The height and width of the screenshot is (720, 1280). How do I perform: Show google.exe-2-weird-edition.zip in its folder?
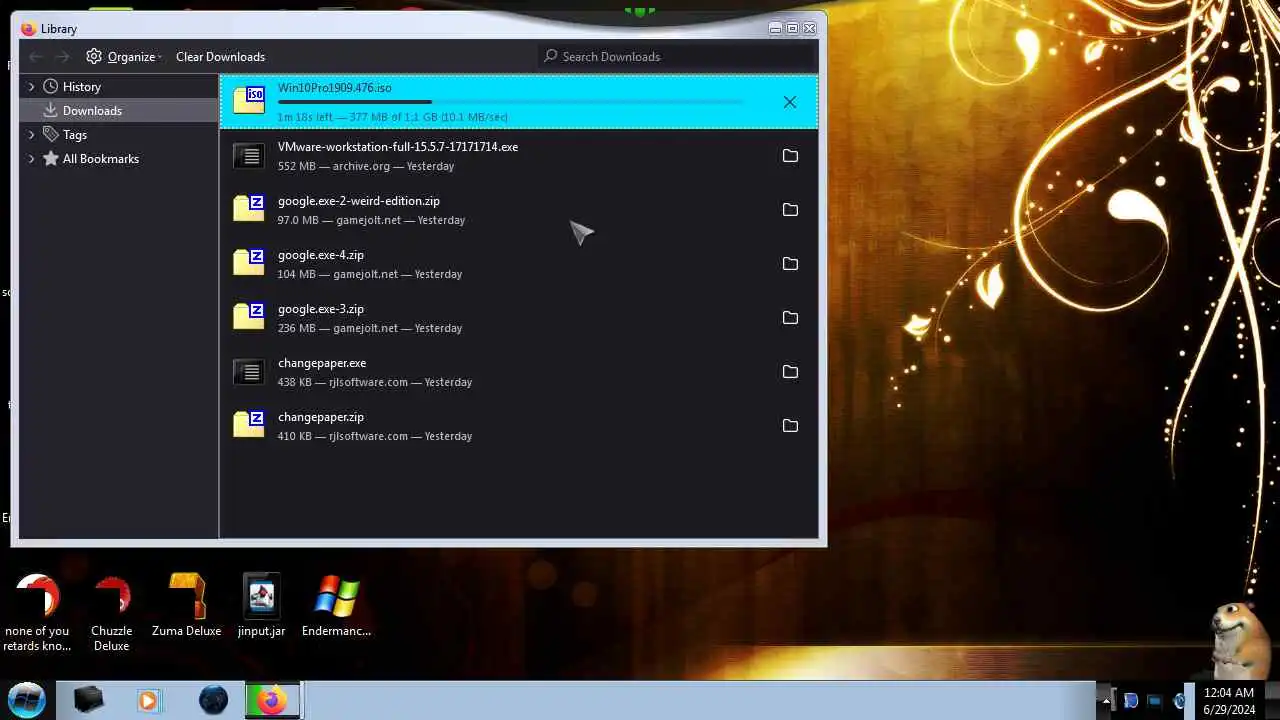tap(790, 210)
